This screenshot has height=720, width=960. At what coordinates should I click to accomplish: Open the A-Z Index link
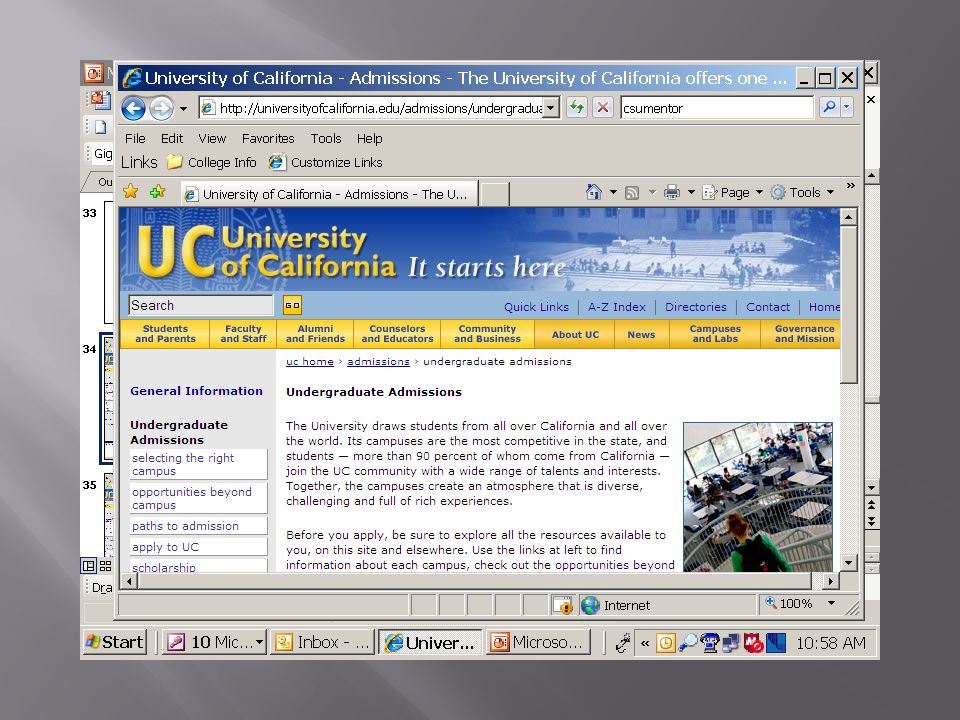[617, 307]
